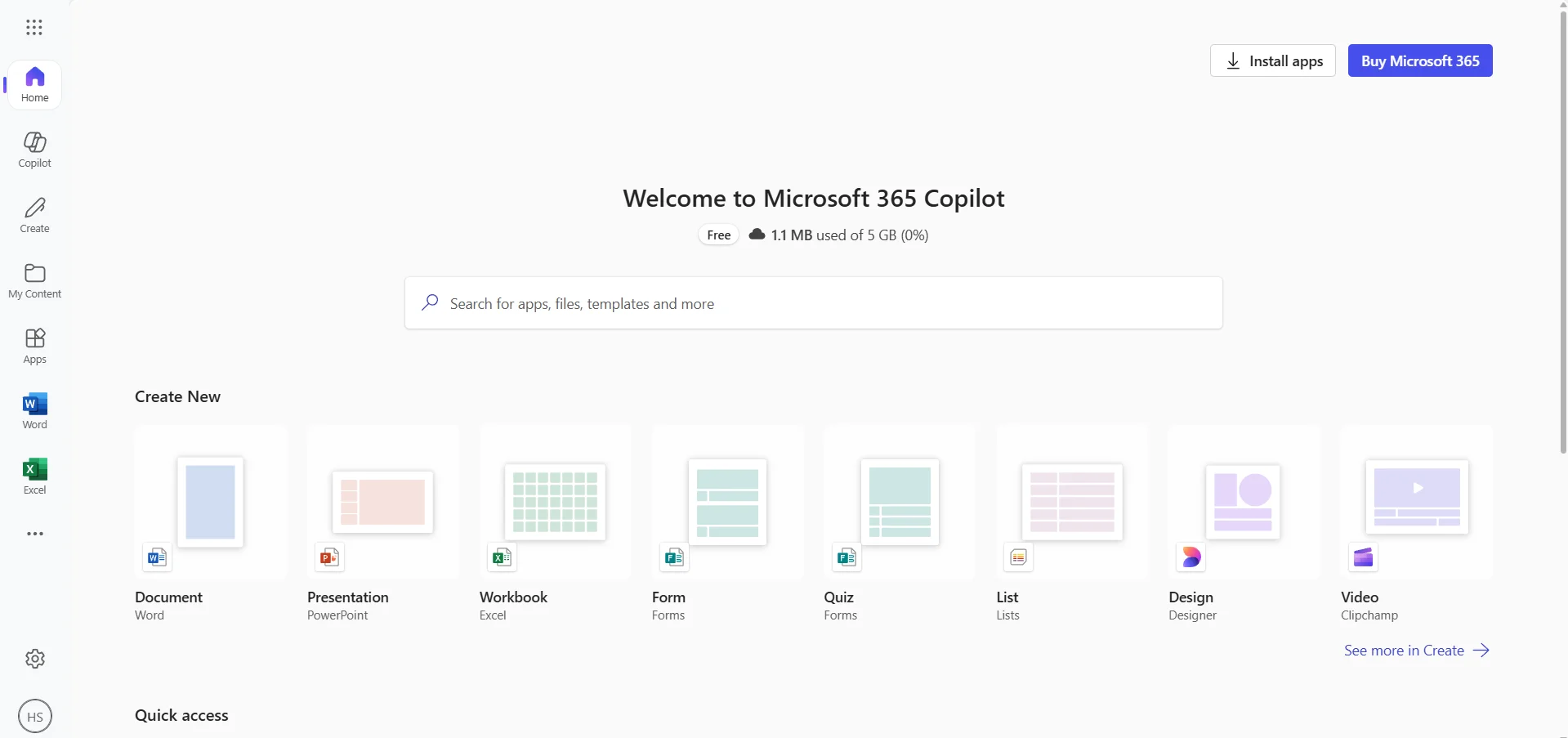The width and height of the screenshot is (1568, 738).
Task: Create a new Form thumbnail
Action: click(728, 502)
